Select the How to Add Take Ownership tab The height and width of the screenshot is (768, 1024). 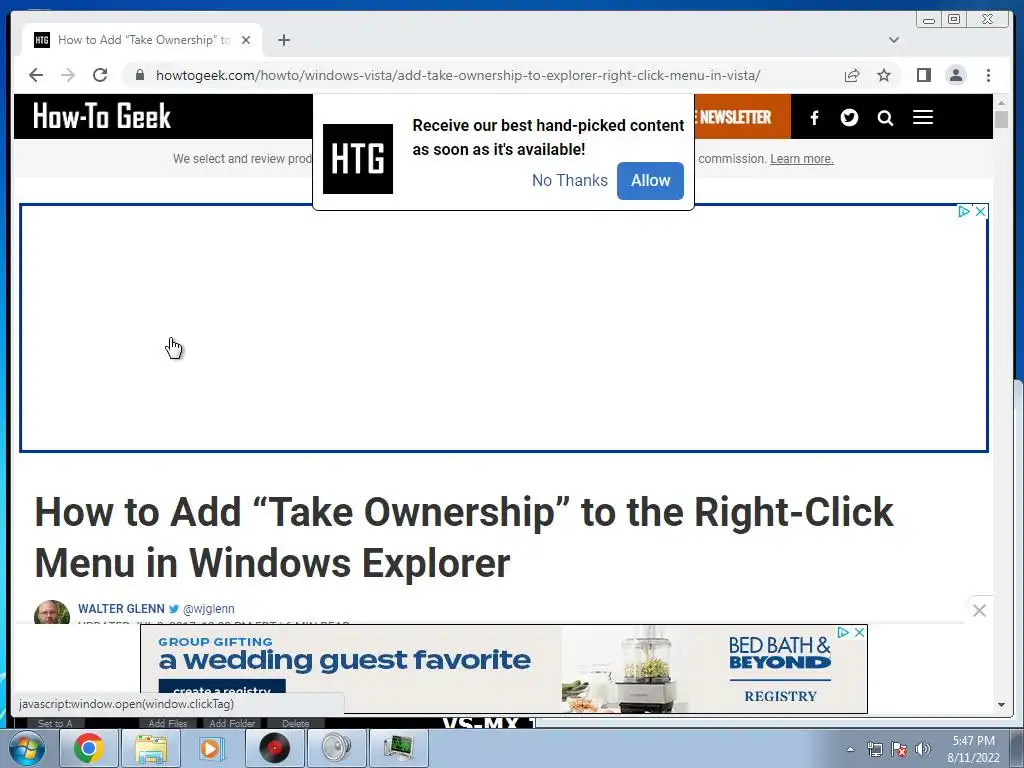point(142,40)
